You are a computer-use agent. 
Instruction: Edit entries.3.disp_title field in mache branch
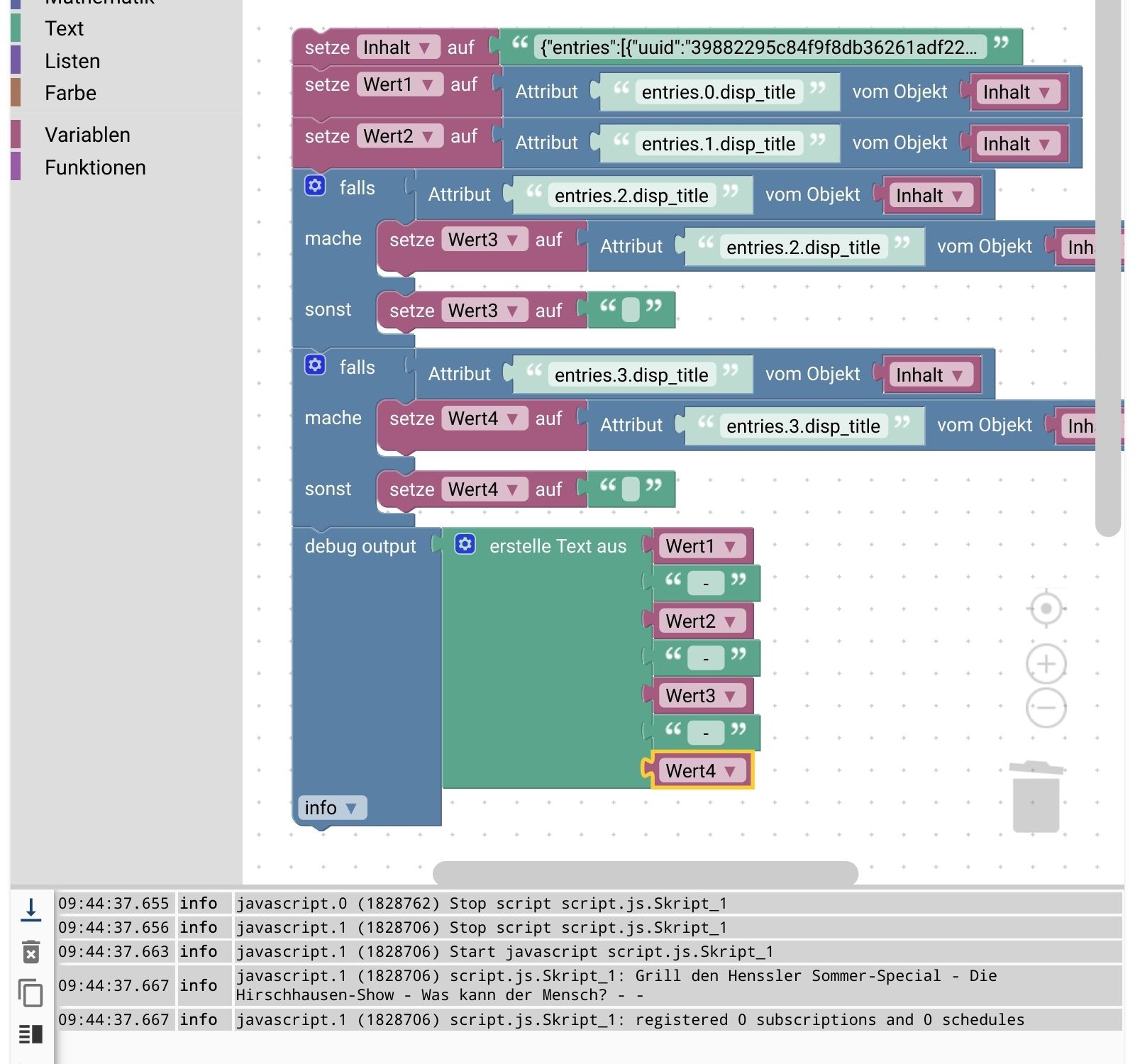[x=803, y=426]
